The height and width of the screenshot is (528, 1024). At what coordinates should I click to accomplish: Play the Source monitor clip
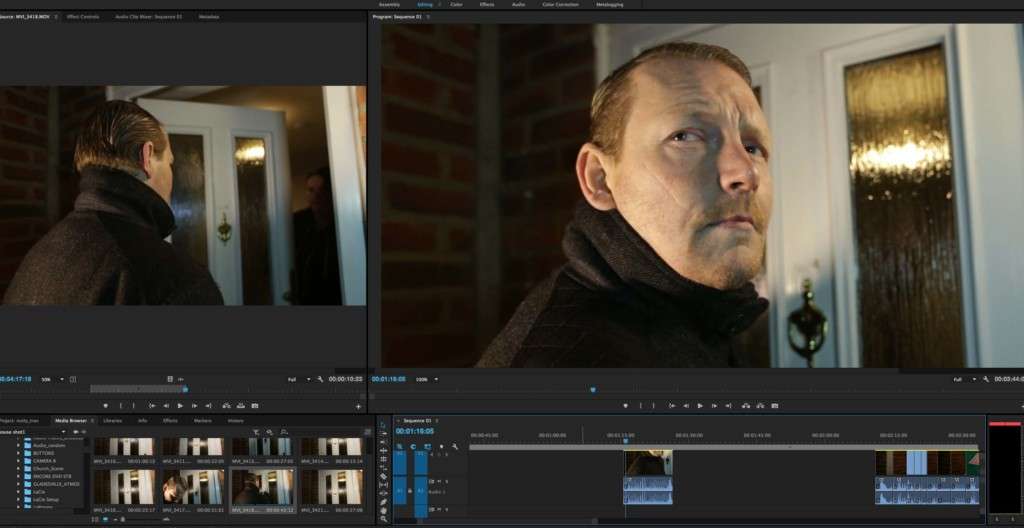pos(180,406)
